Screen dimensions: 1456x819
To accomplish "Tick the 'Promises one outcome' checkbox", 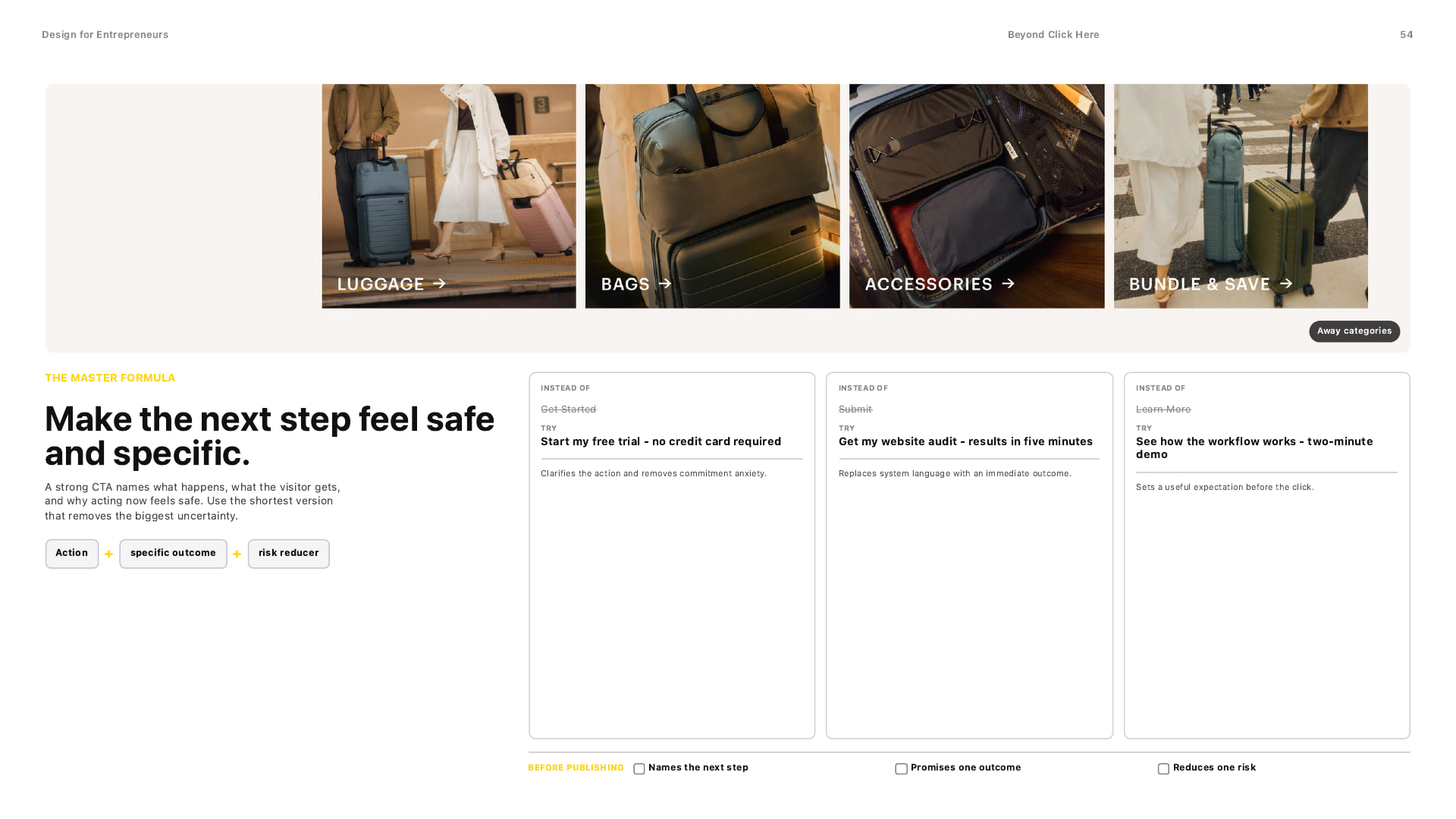I will [x=901, y=769].
